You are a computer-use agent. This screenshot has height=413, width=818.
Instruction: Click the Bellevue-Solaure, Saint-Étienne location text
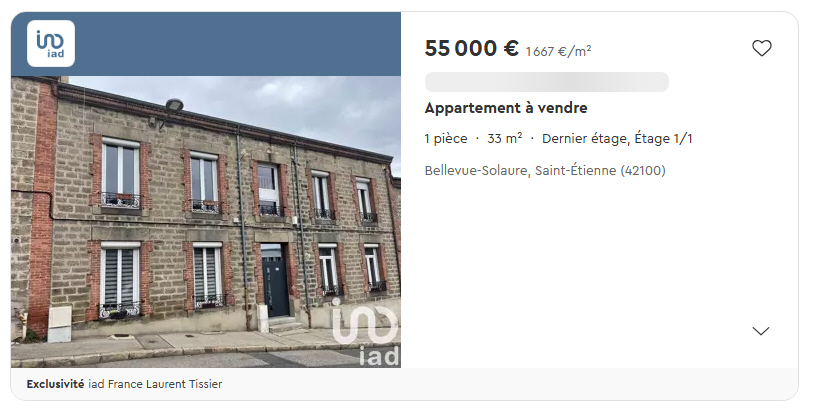[x=545, y=171]
